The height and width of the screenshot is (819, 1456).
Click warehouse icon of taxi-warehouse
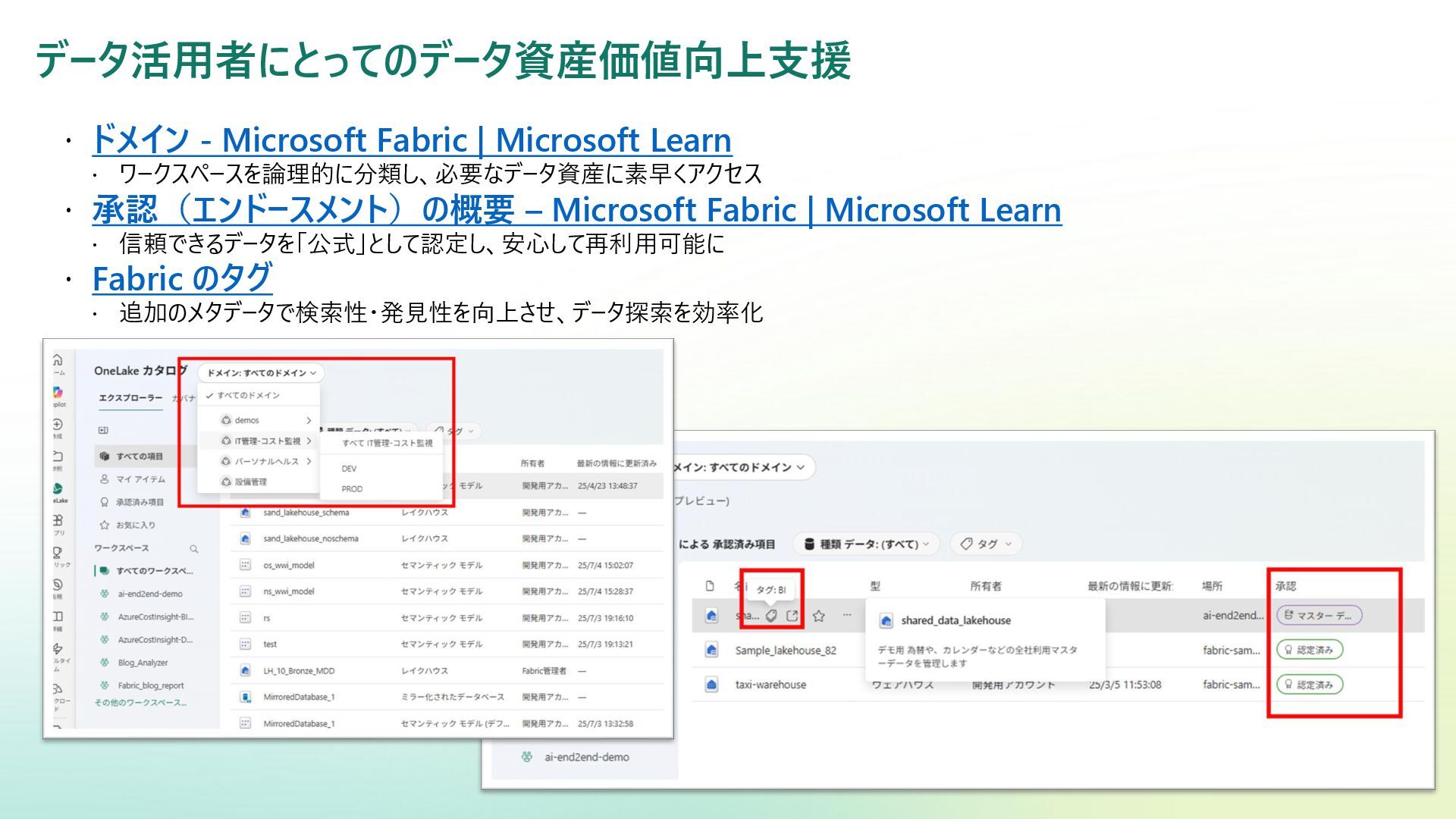[711, 685]
